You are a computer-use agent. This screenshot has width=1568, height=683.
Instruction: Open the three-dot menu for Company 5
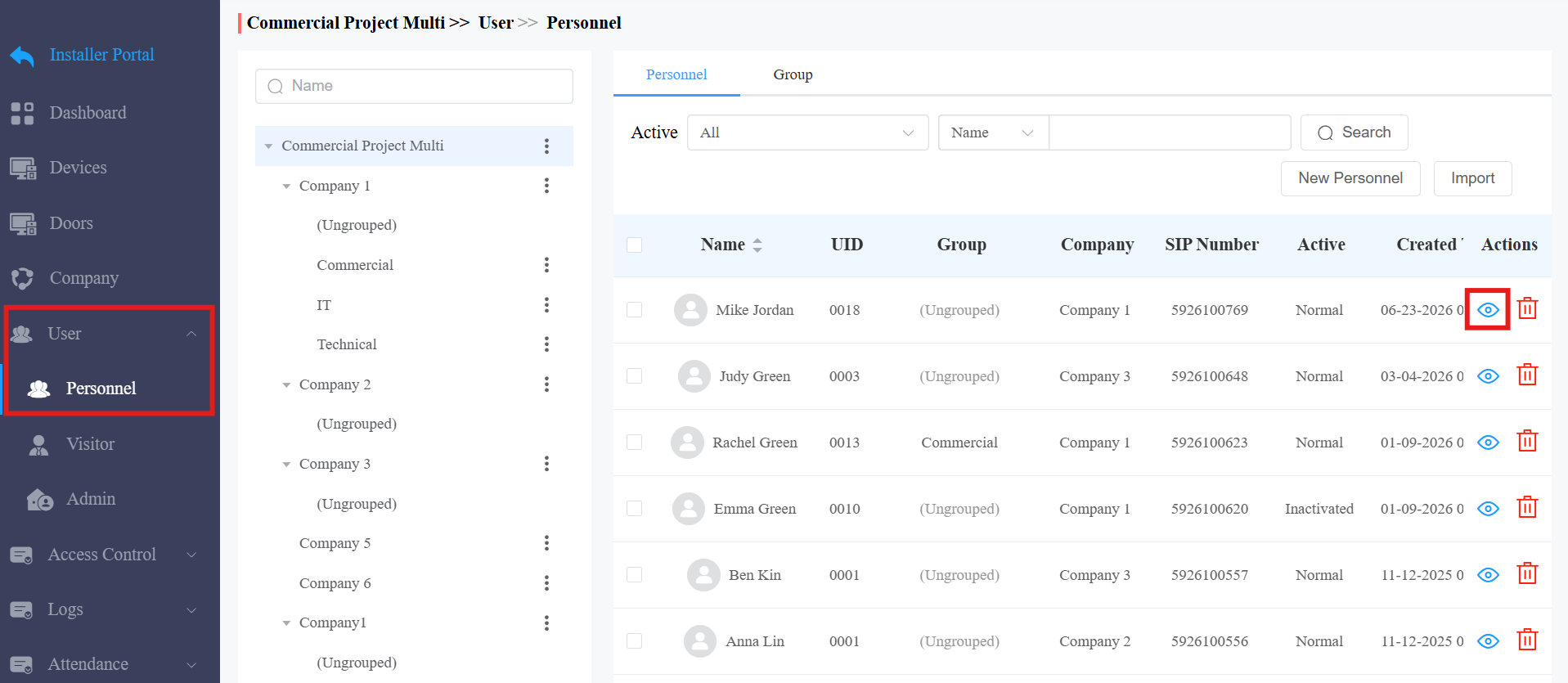click(x=546, y=543)
